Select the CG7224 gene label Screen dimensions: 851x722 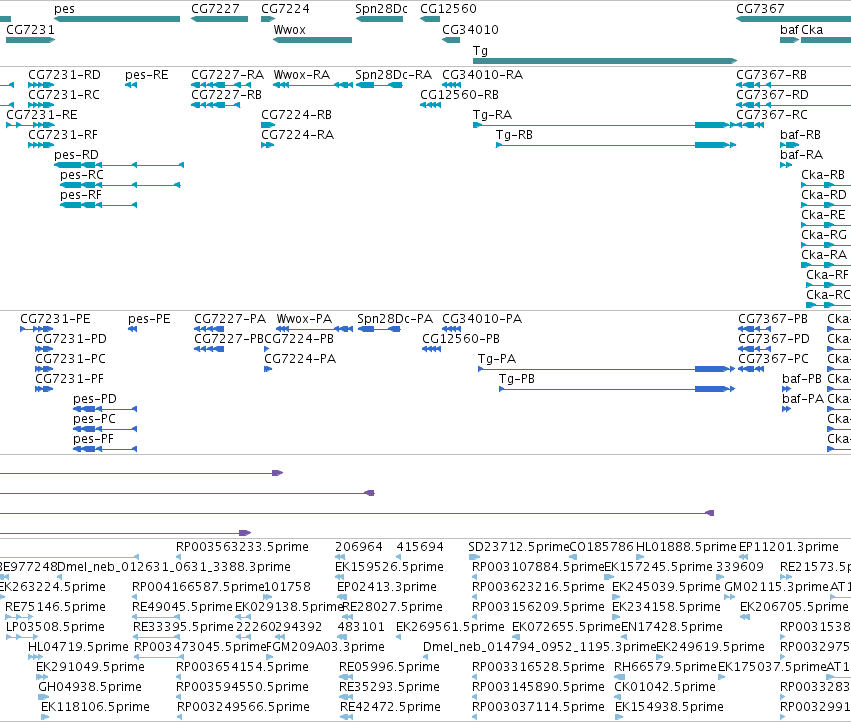(285, 9)
